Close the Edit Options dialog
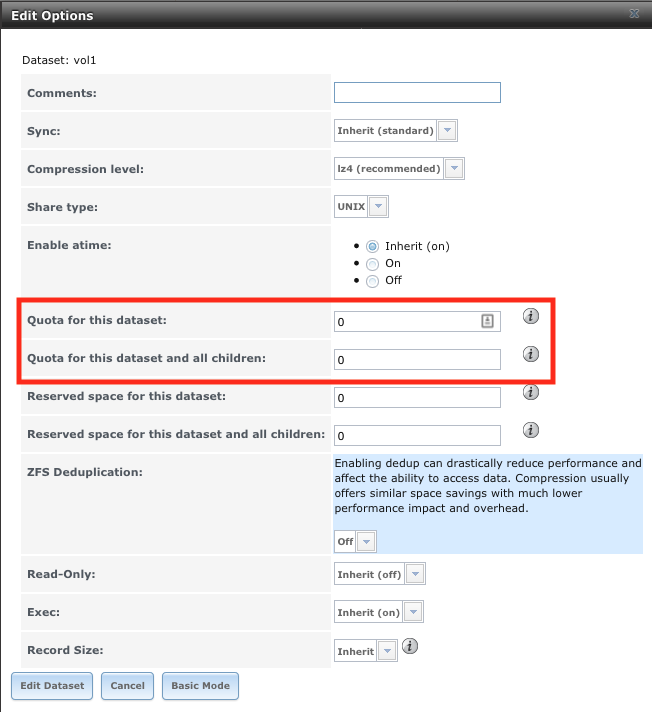Screen dimensions: 652x712 [634, 14]
